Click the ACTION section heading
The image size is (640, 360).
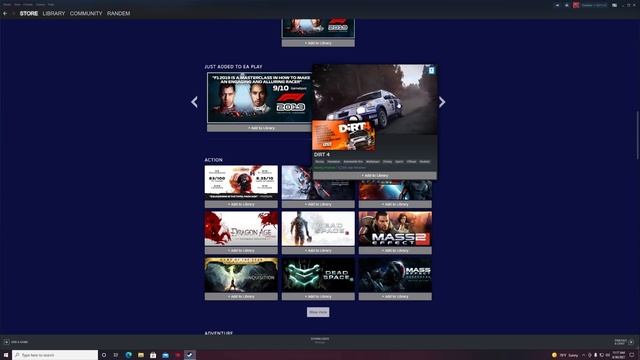[213, 160]
